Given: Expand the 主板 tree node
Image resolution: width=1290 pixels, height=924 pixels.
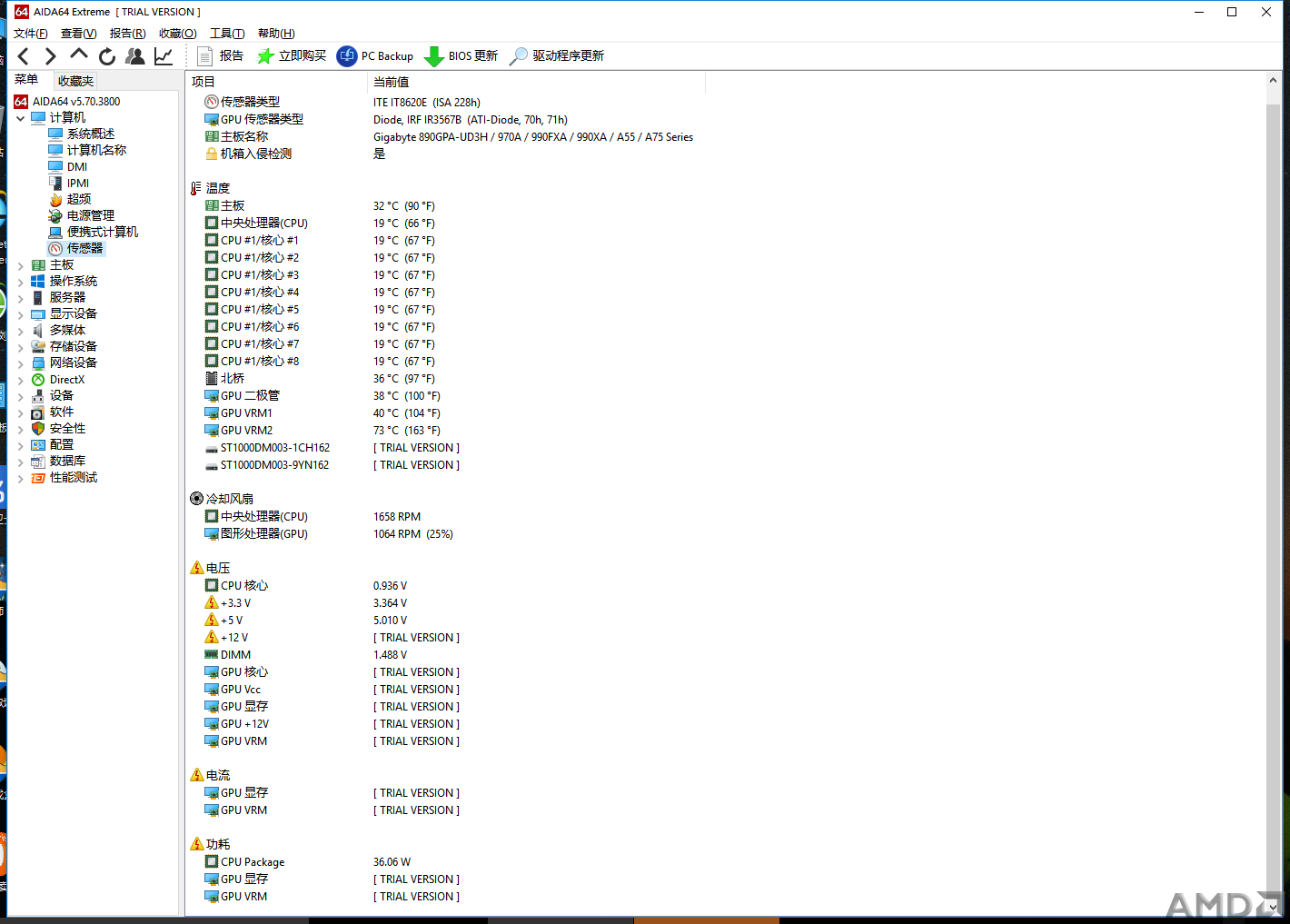Looking at the screenshot, I should point(20,265).
